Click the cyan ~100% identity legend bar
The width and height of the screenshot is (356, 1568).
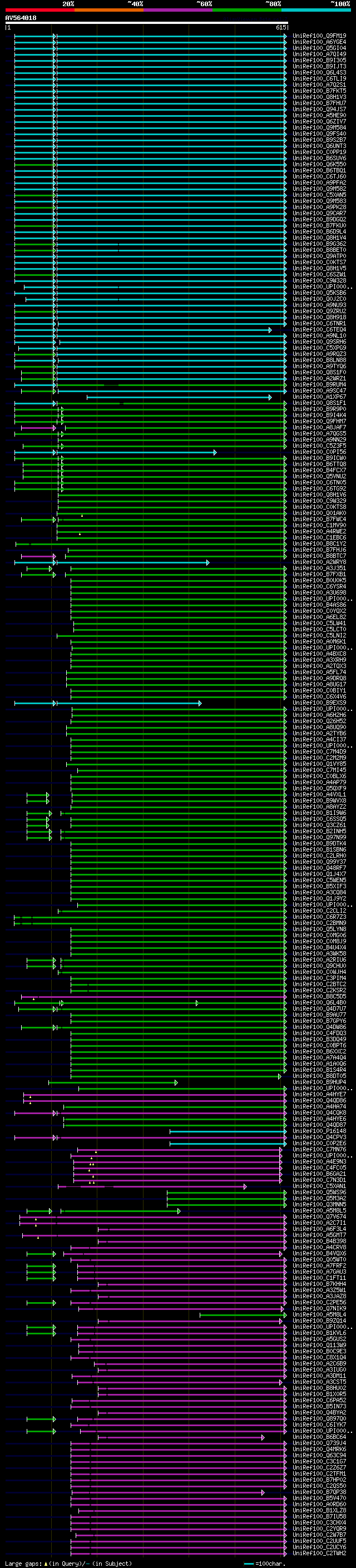(x=316, y=10)
